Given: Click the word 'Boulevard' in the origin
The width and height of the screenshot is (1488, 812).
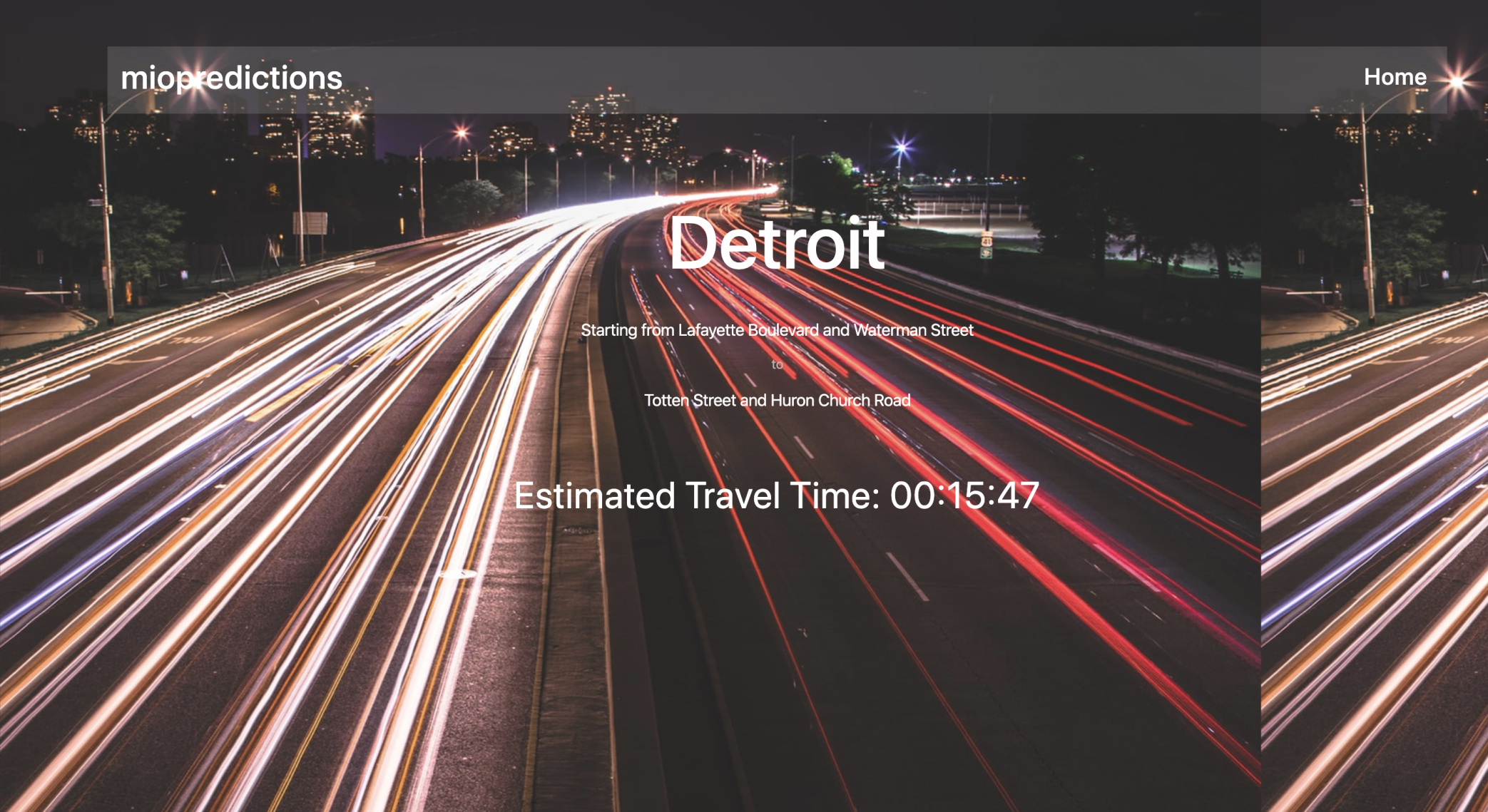Looking at the screenshot, I should (783, 330).
